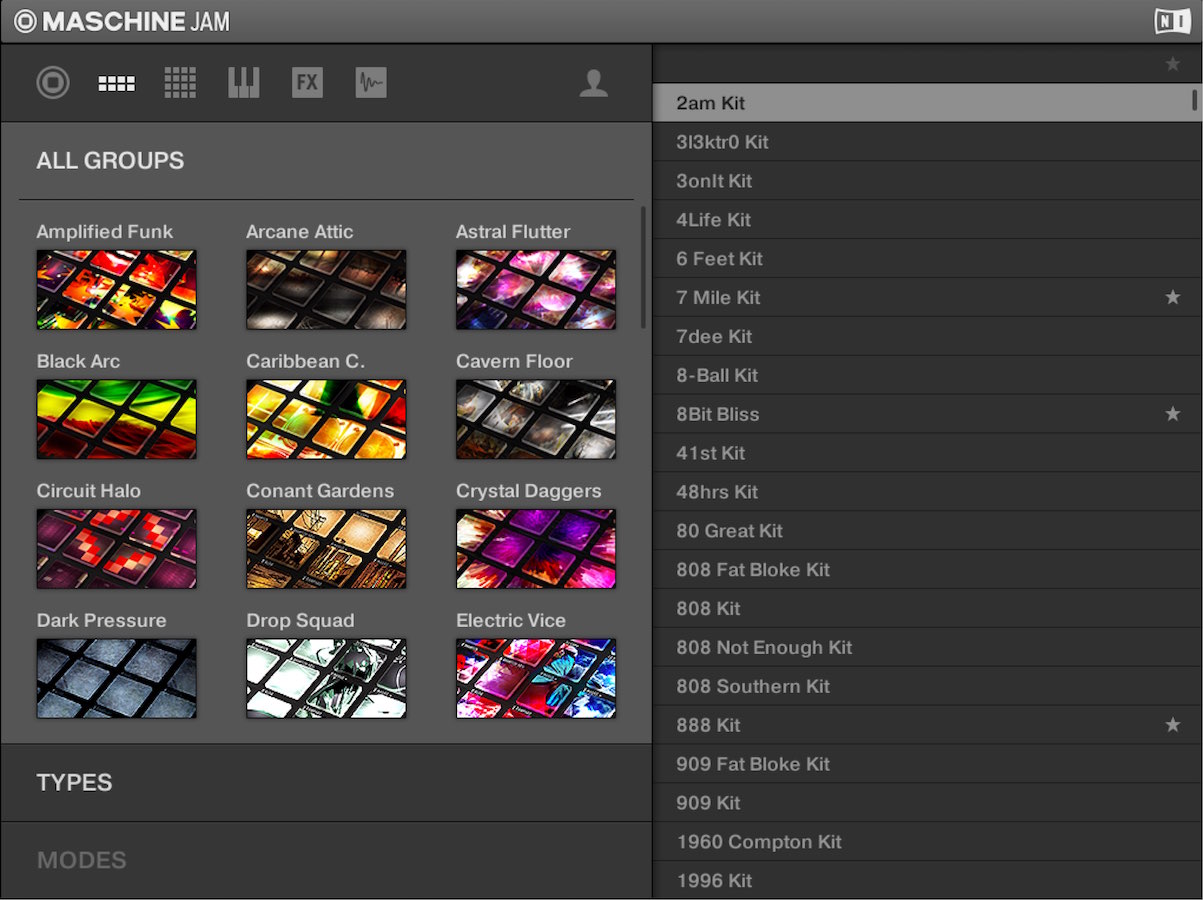Choose the Crystal Daggers product tile
1203x900 pixels.
(536, 549)
